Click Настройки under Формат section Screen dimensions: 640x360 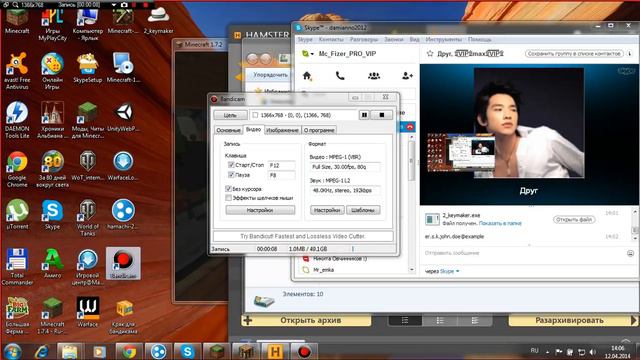(x=327, y=210)
